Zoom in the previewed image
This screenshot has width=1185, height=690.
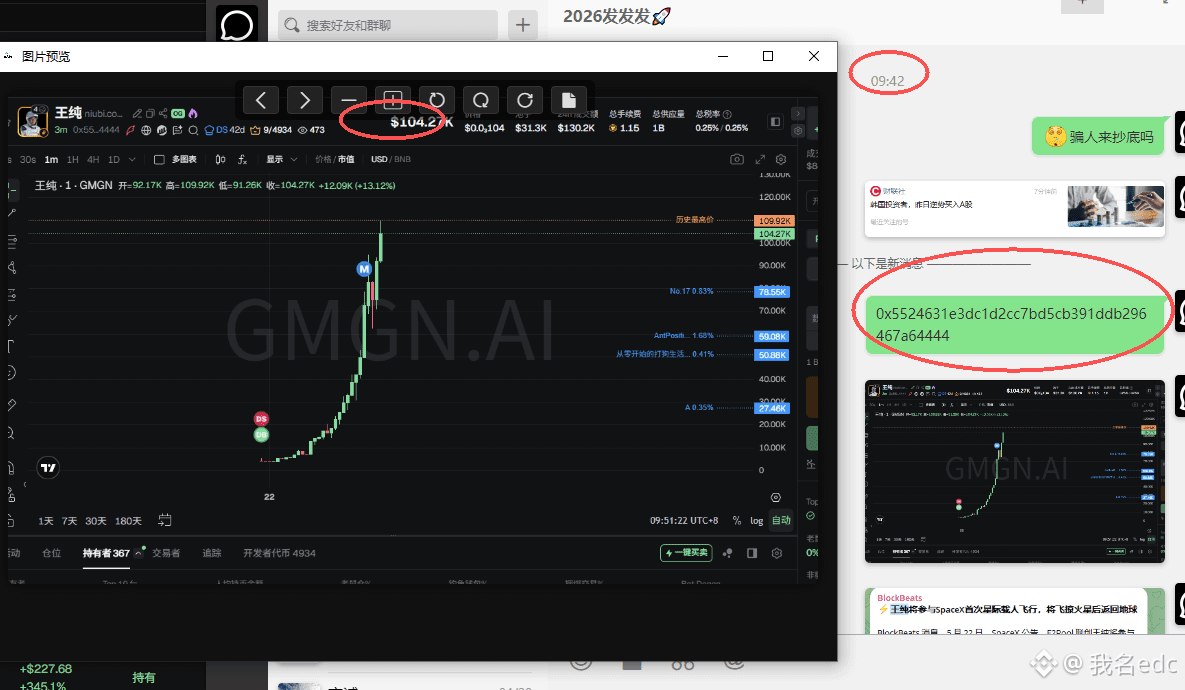pos(393,100)
